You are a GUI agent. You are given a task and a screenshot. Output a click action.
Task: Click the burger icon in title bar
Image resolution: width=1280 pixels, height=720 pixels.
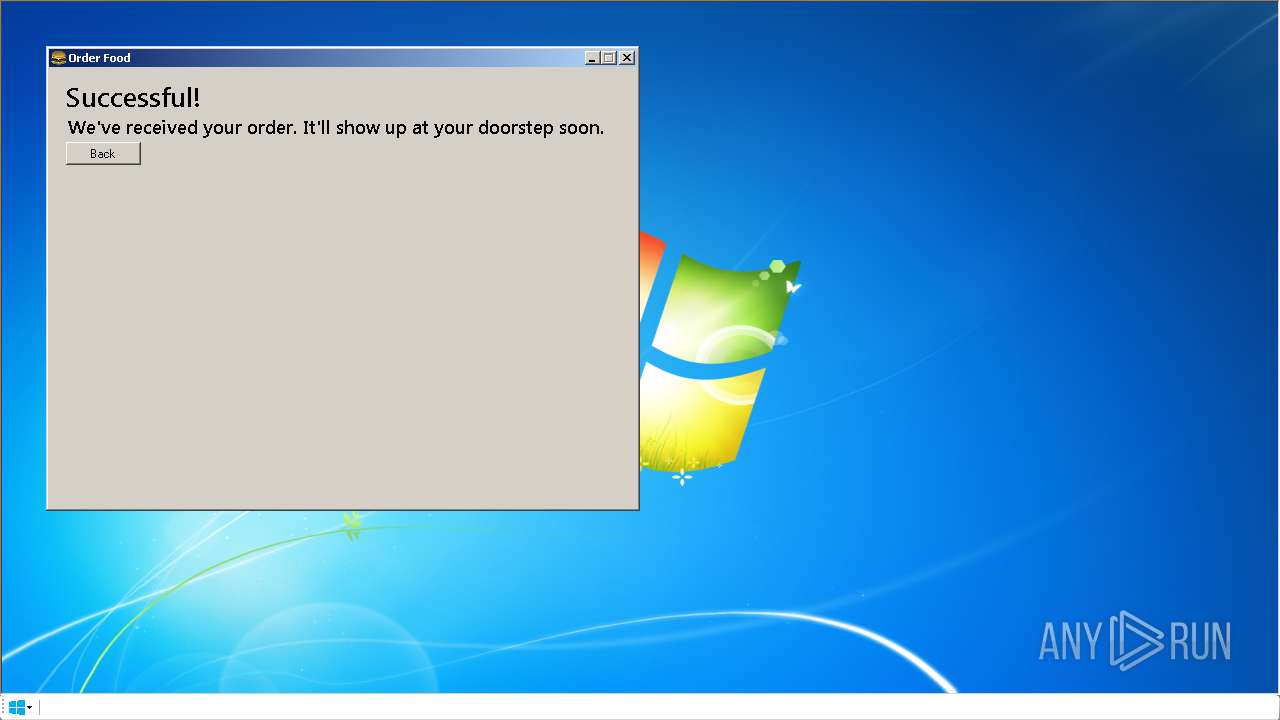[58, 58]
